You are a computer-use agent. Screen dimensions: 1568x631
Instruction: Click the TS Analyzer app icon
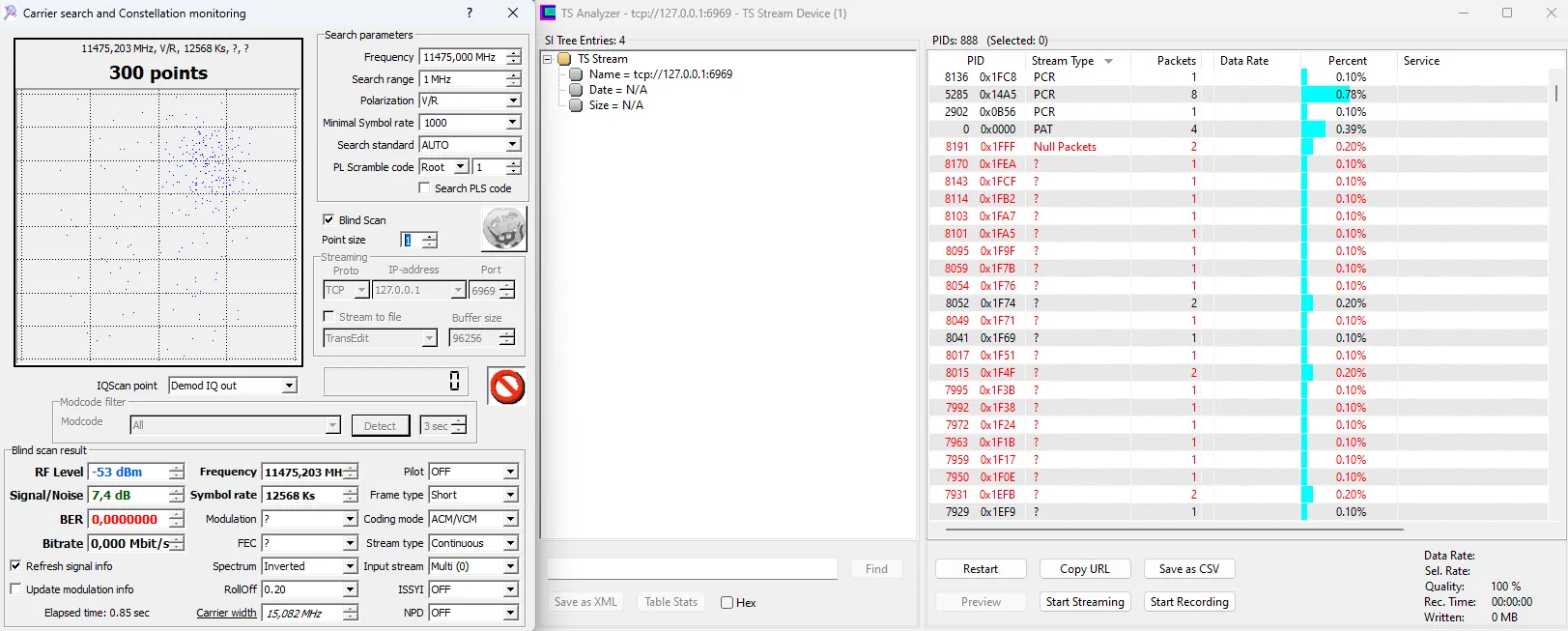[x=549, y=13]
